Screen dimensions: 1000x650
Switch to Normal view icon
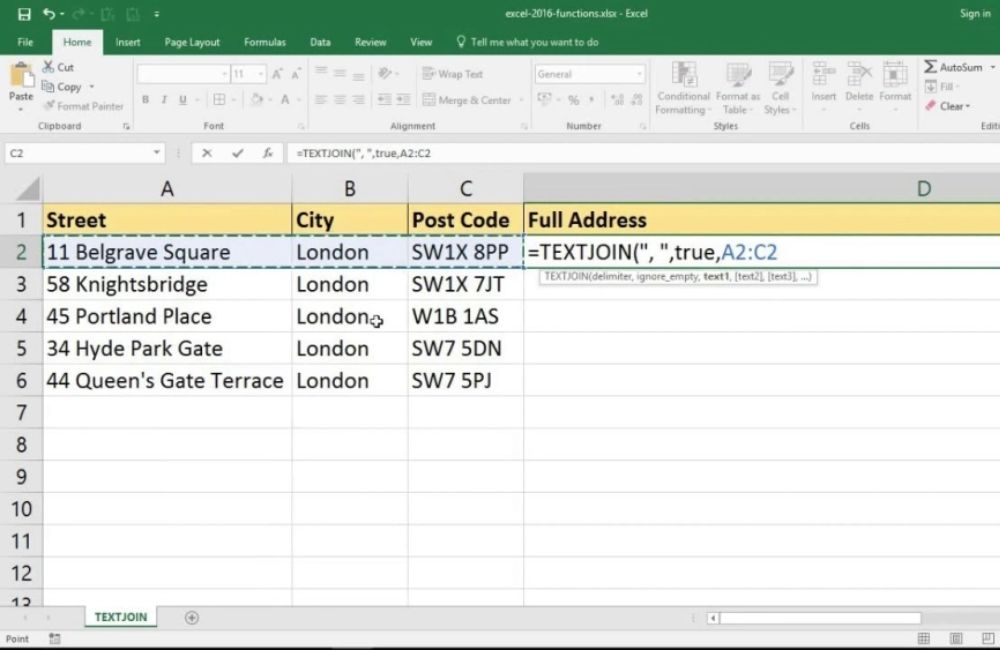(x=923, y=639)
